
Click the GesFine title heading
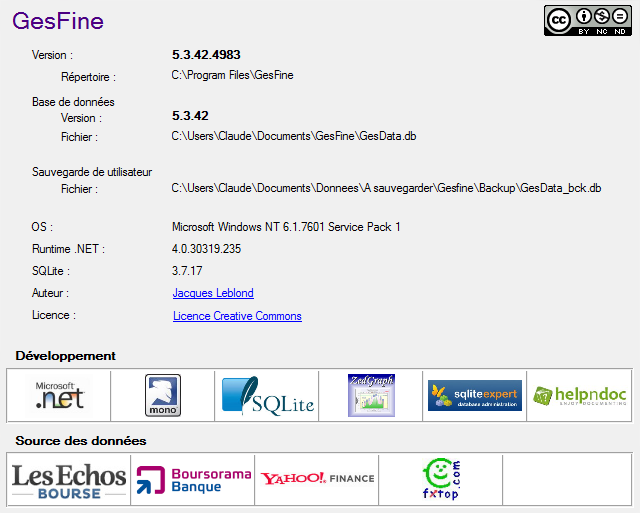pyautogui.click(x=57, y=21)
